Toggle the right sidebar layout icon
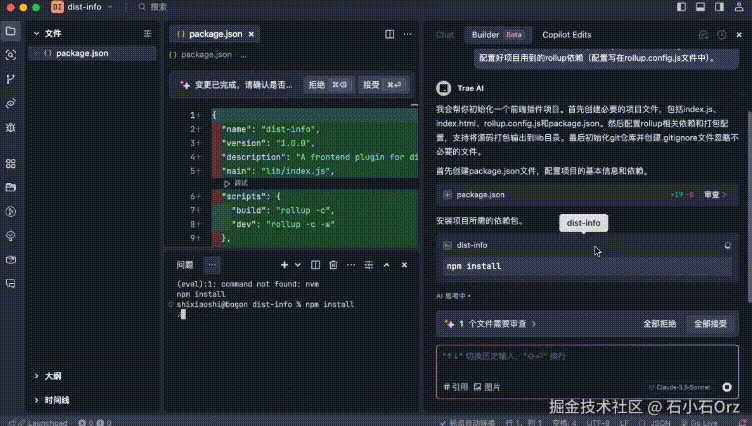This screenshot has width=752, height=426. point(719,7)
